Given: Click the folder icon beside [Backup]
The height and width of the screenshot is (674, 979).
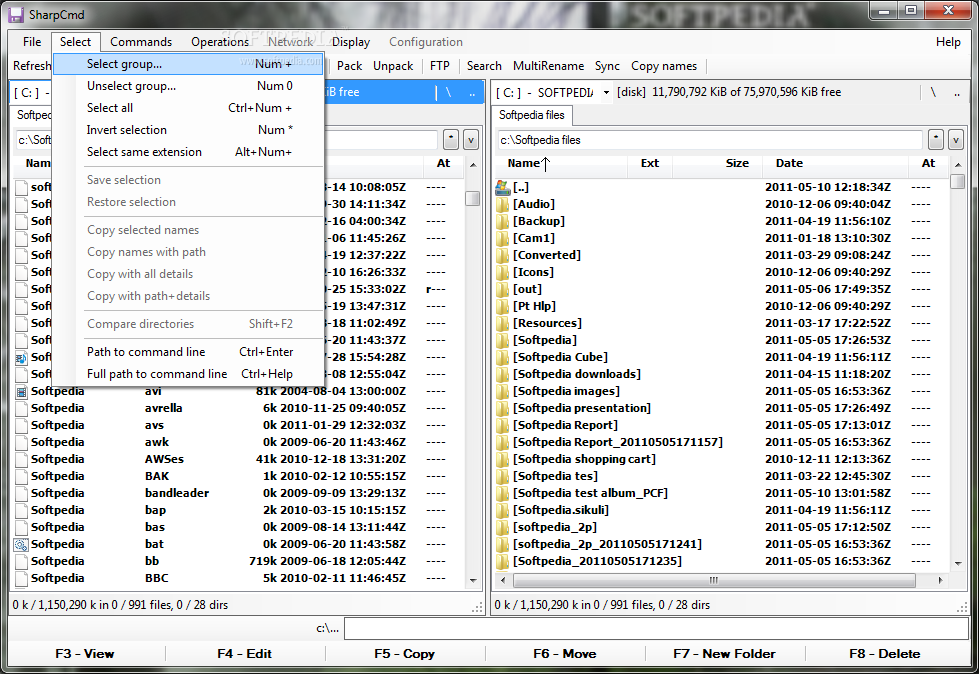Looking at the screenshot, I should point(503,221).
